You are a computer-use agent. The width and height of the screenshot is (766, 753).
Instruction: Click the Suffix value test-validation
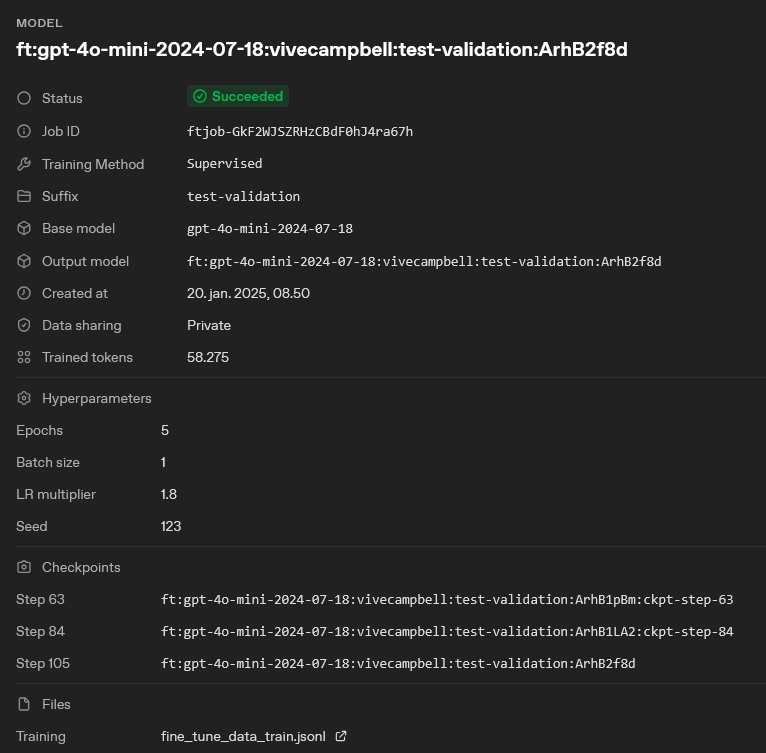click(x=243, y=196)
